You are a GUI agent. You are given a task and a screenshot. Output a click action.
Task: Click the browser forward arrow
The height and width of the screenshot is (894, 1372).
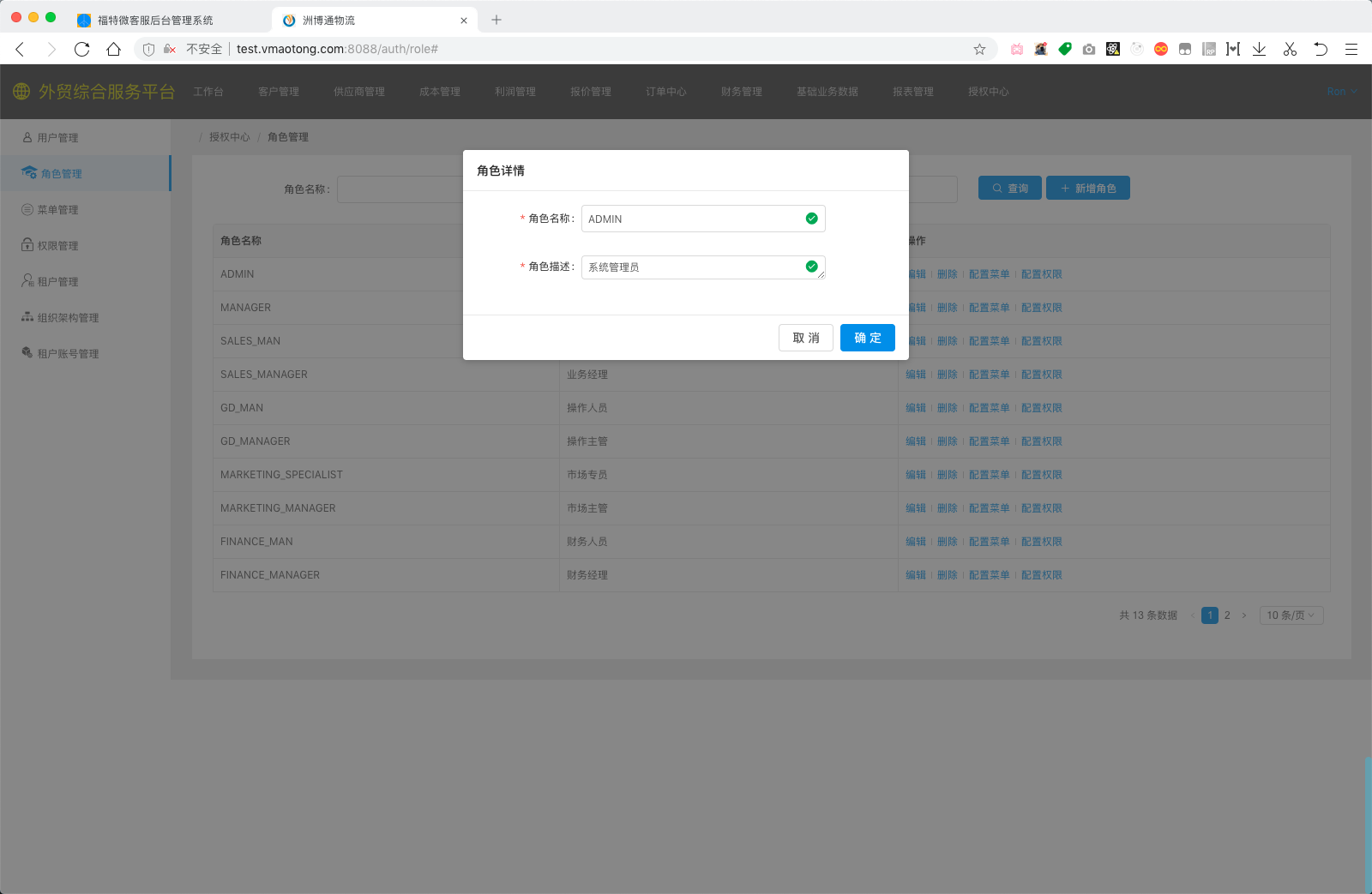coord(51,49)
